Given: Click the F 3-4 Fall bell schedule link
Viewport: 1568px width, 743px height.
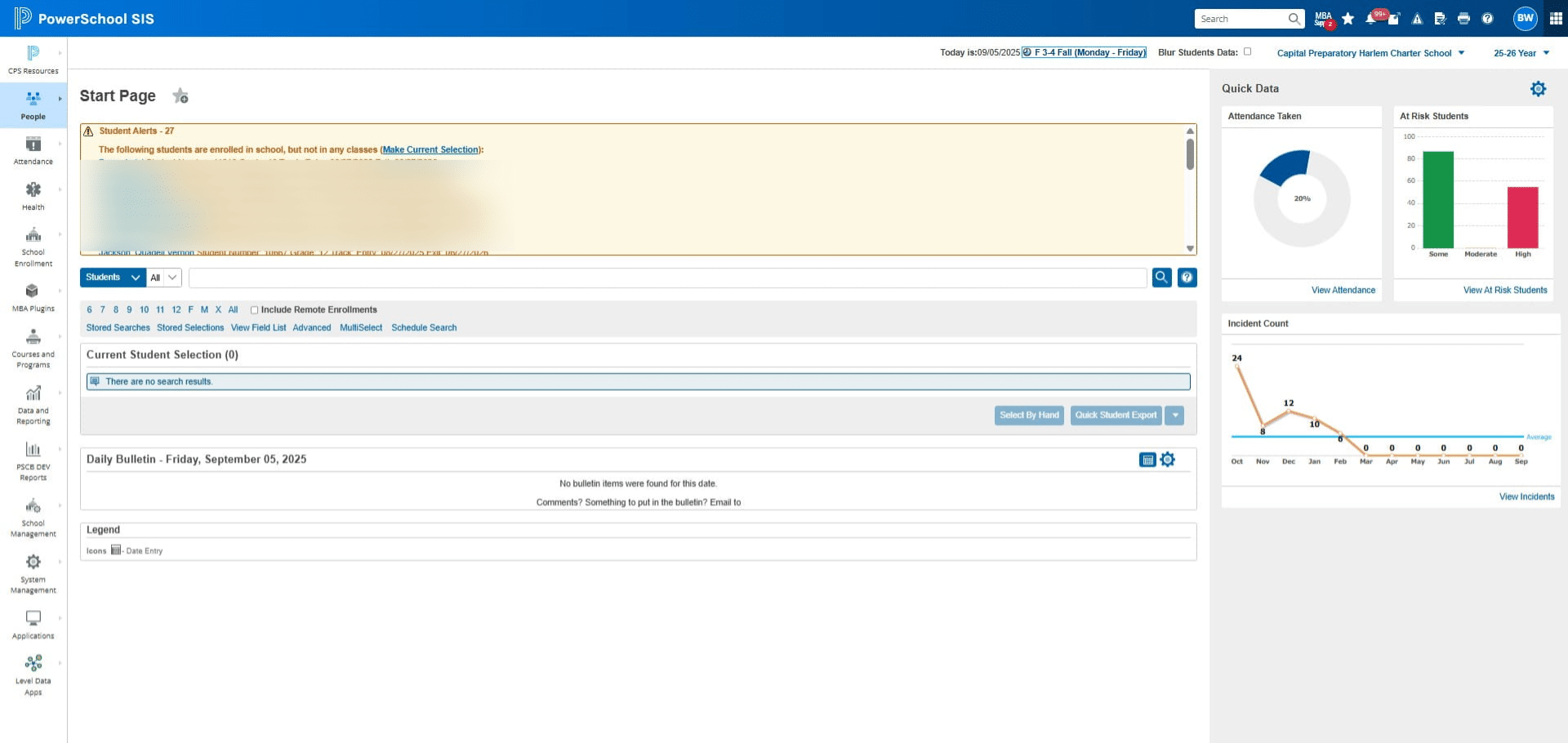Looking at the screenshot, I should tap(1084, 52).
